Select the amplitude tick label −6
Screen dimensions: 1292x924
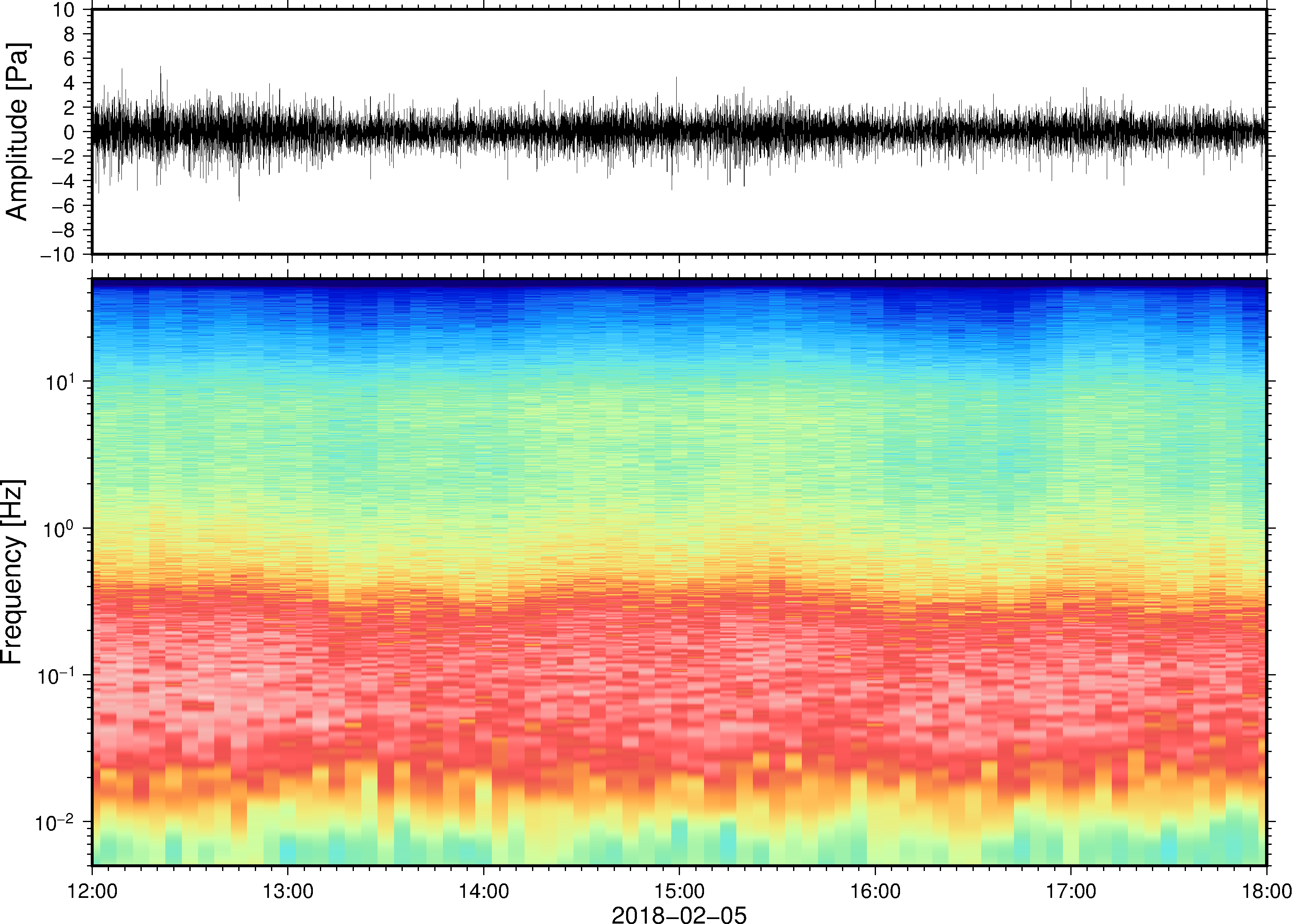[x=63, y=206]
